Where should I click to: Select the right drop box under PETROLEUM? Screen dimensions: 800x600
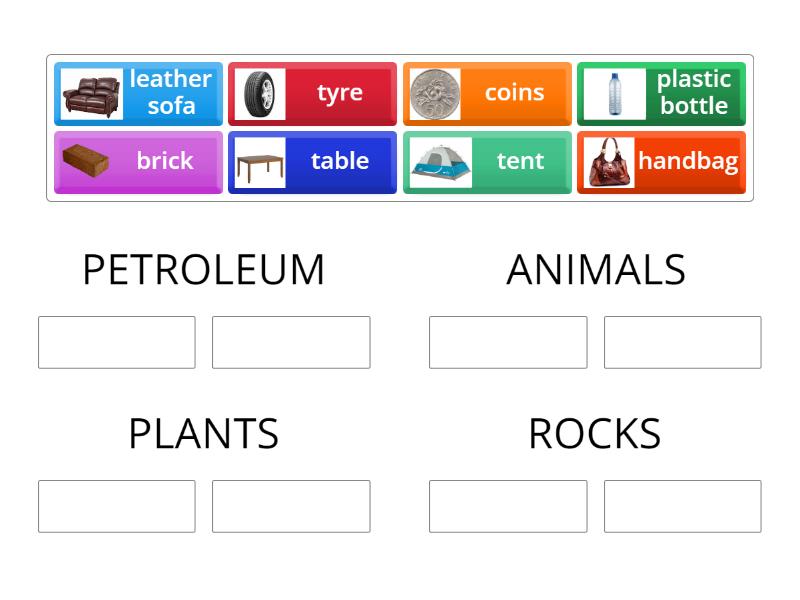291,342
